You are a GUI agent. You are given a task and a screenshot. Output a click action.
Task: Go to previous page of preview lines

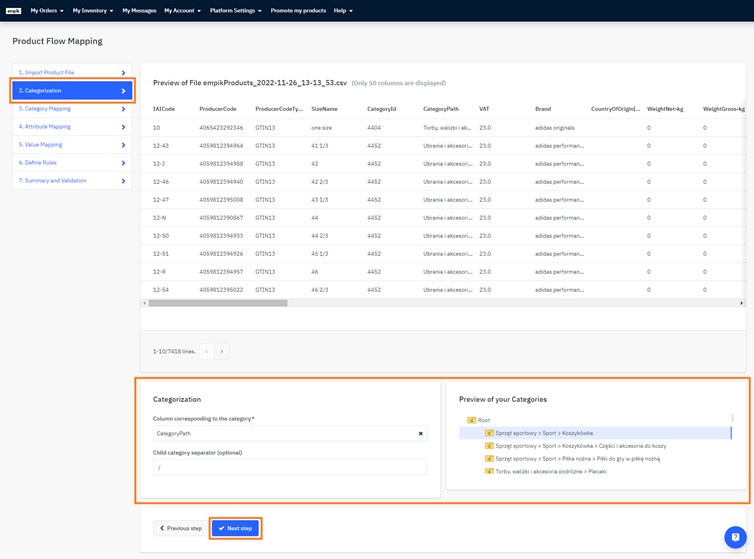(x=207, y=351)
